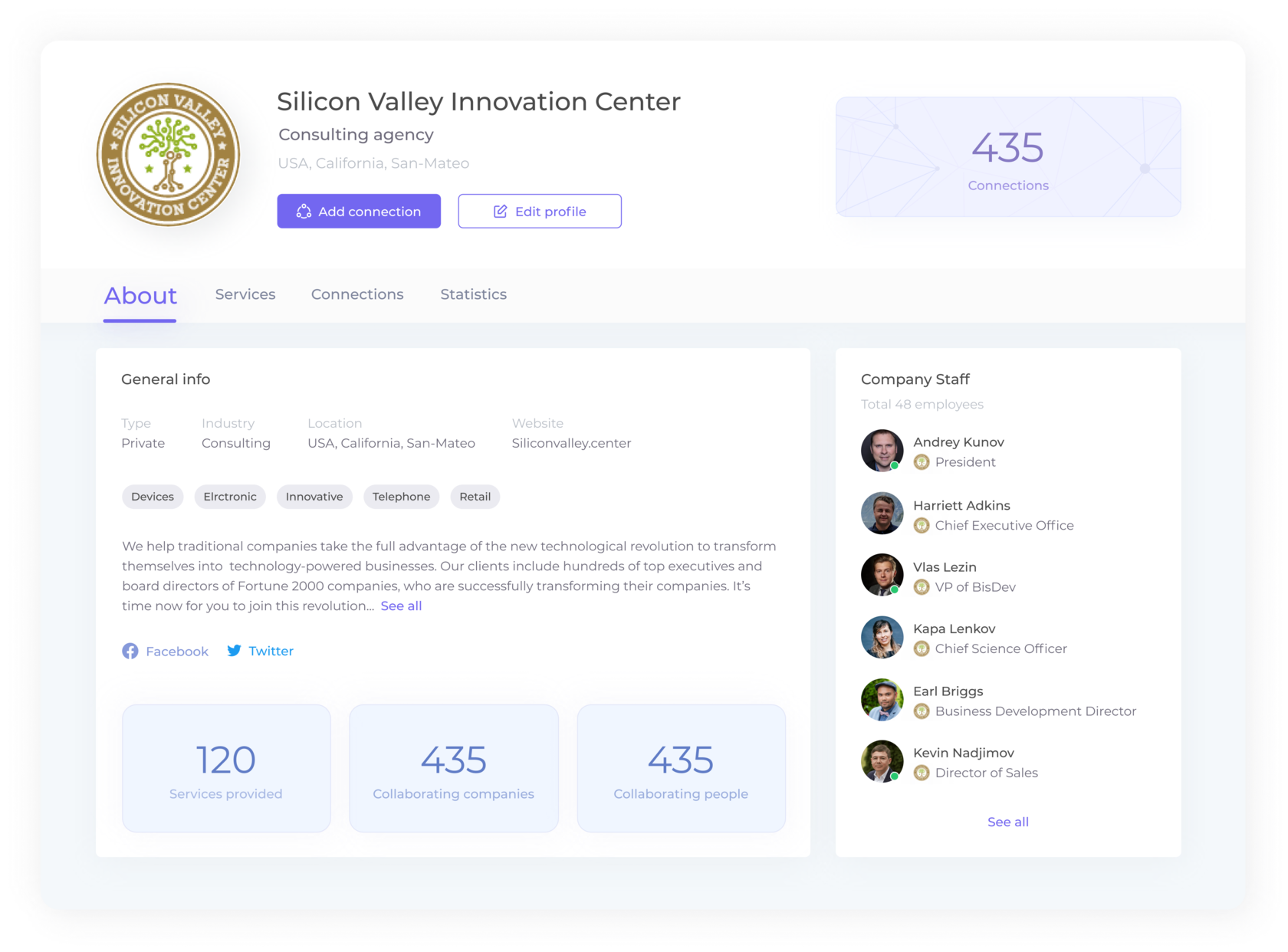This screenshot has width=1288, height=952.
Task: Click the pencil icon on Edit profile button
Action: pos(500,211)
